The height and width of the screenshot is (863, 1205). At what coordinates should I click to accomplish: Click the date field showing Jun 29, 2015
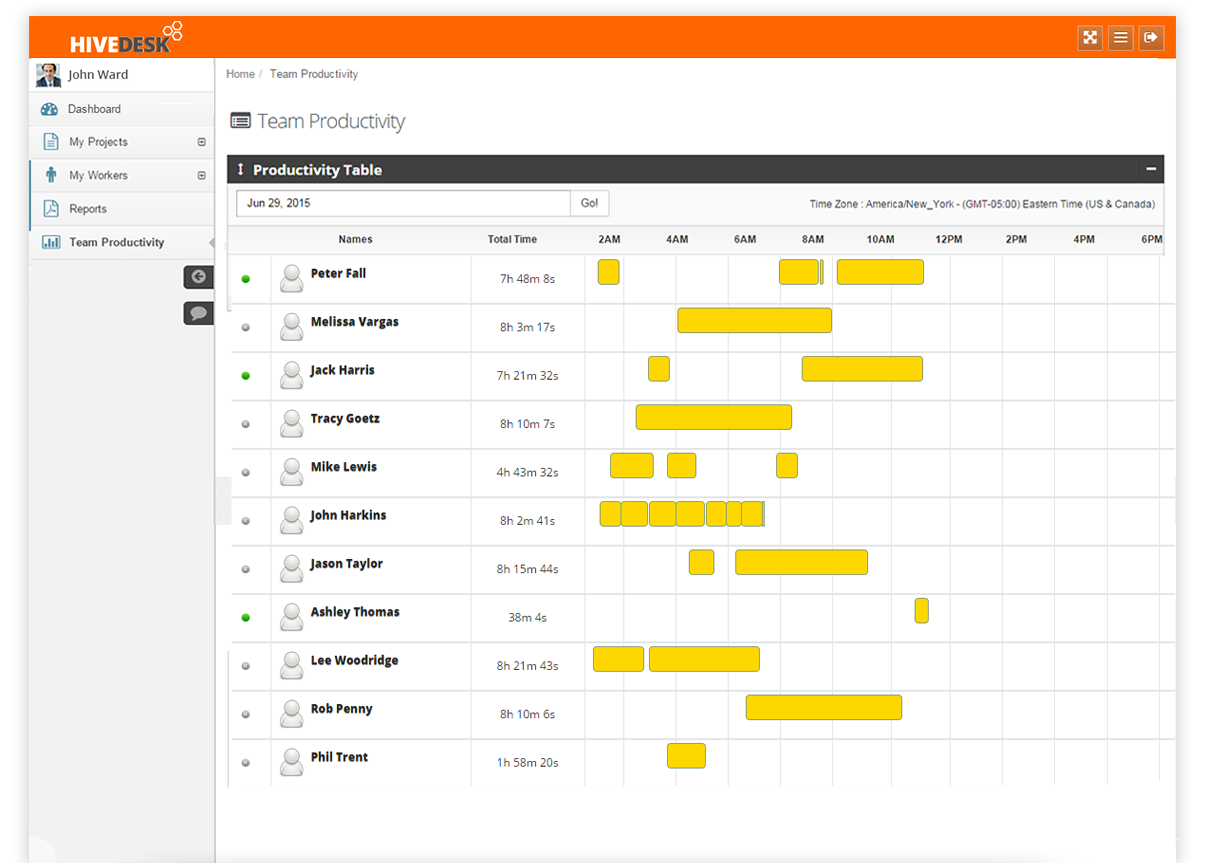point(403,203)
